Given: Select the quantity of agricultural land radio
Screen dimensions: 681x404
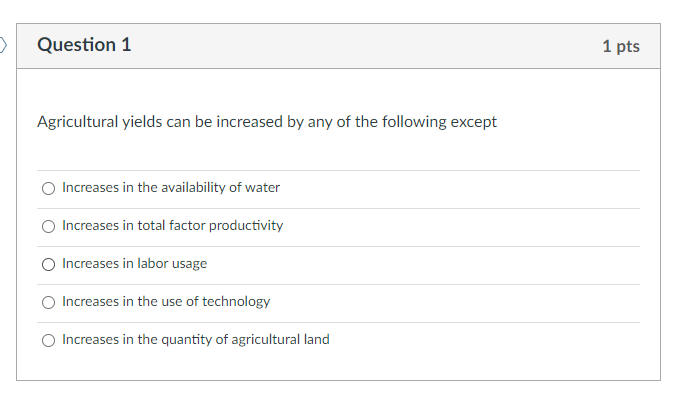Looking at the screenshot, I should coord(48,340).
